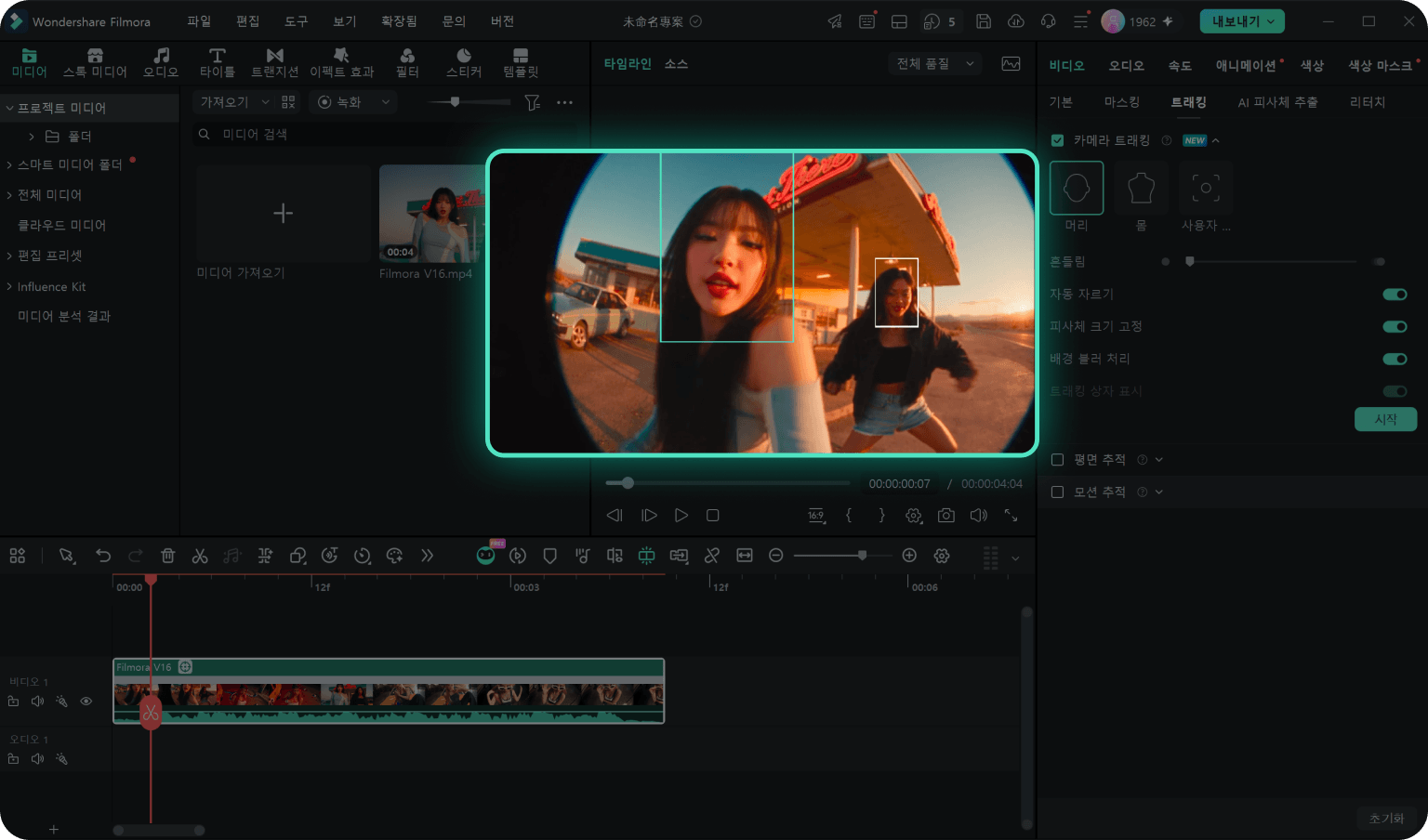Click the delete trash icon in timeline toolbar
The width and height of the screenshot is (1428, 840).
point(168,556)
